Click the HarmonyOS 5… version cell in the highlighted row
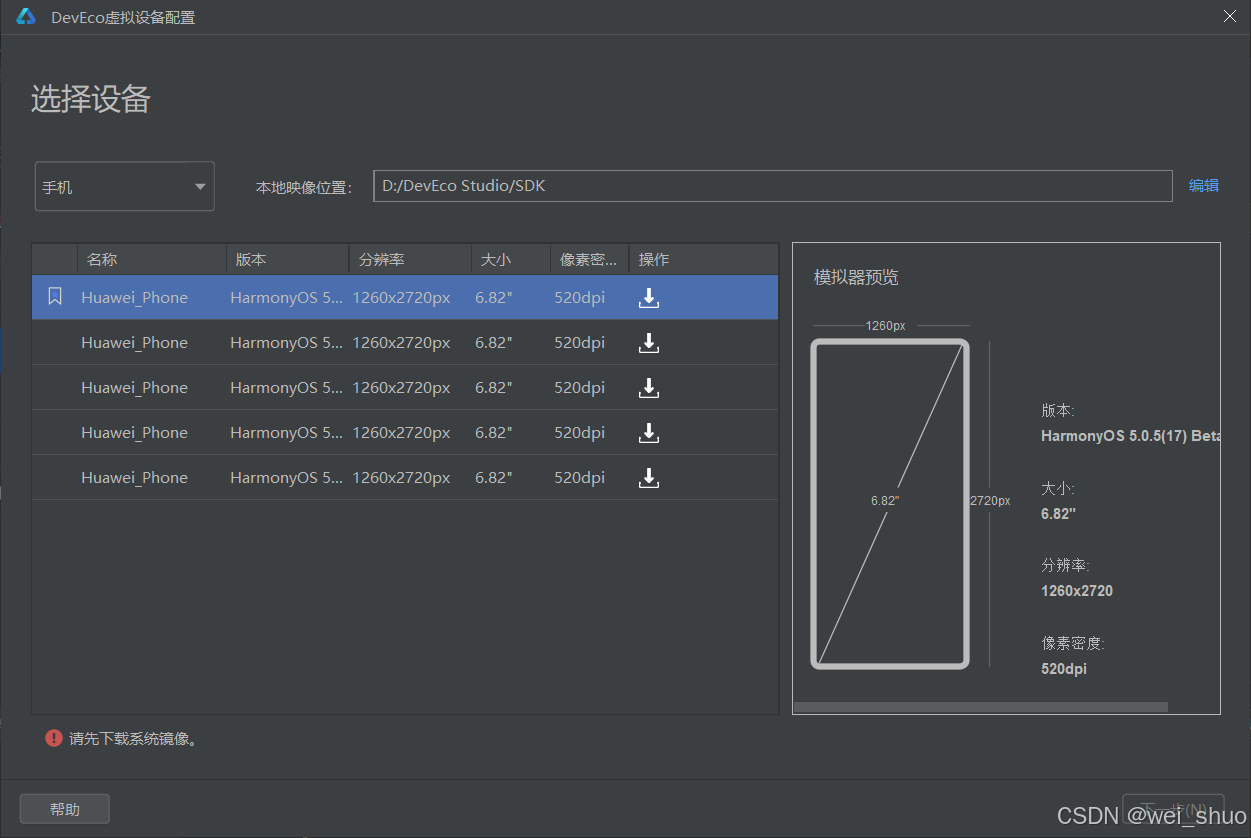 pyautogui.click(x=287, y=297)
